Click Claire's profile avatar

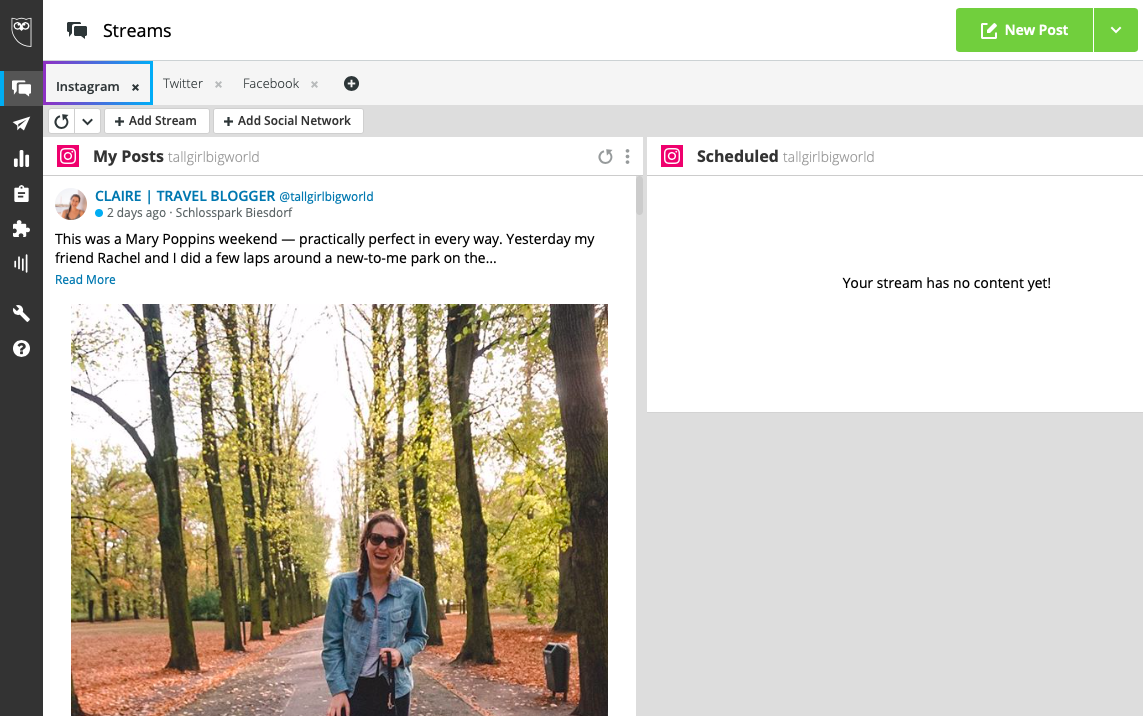(x=71, y=204)
